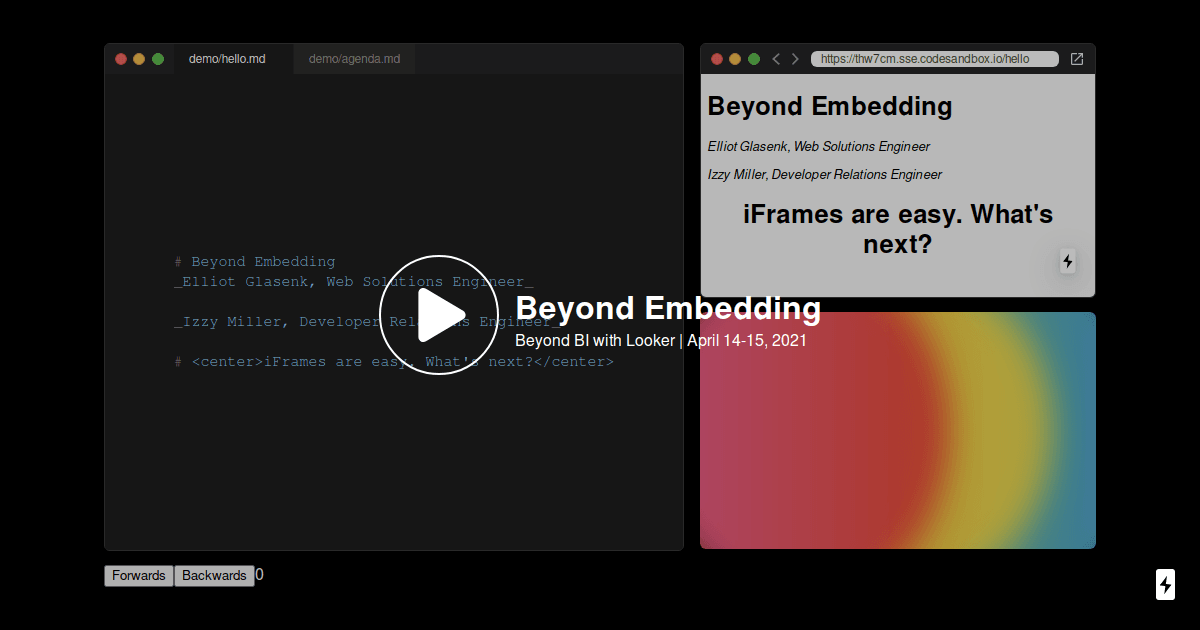Click the colorful gradient panel
Viewport: 1200px width, 630px height.
tap(897, 450)
